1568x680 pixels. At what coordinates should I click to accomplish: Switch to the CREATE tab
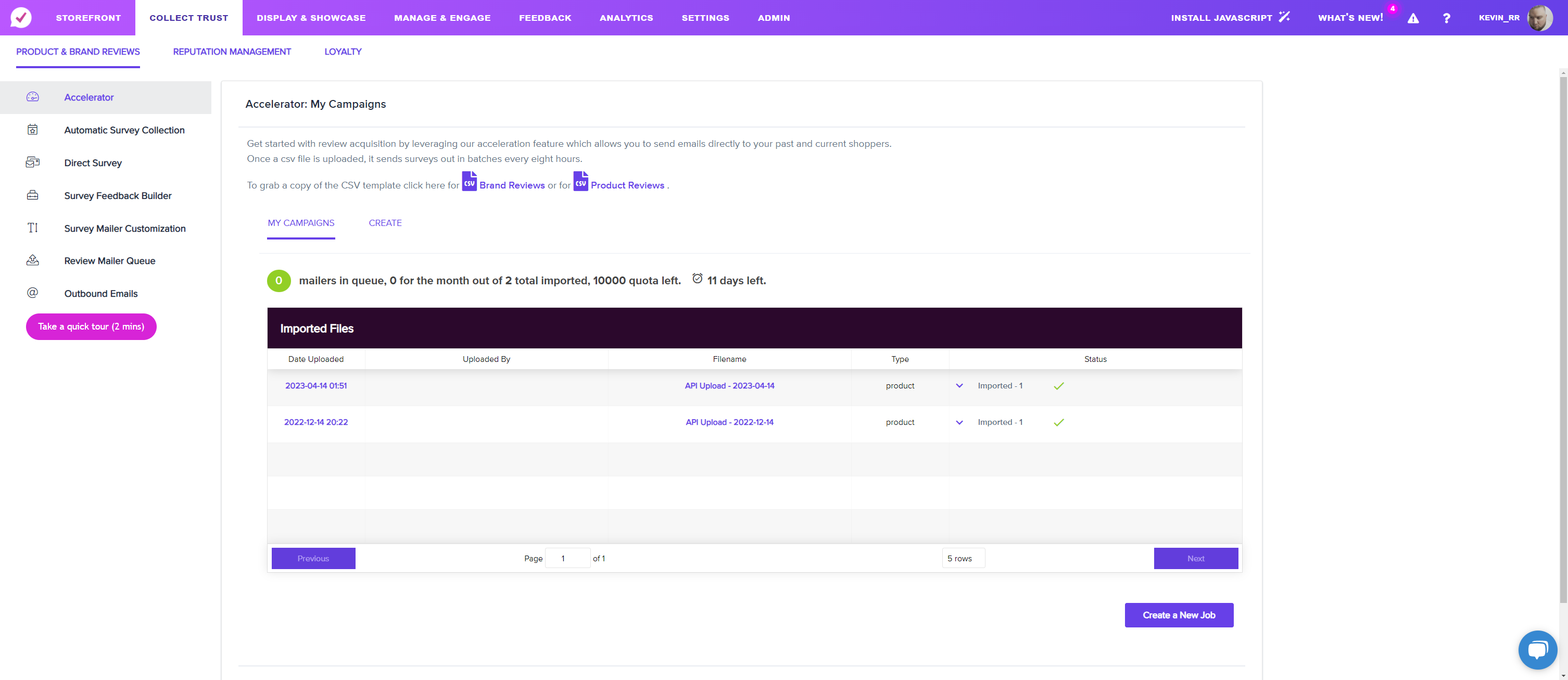(385, 223)
